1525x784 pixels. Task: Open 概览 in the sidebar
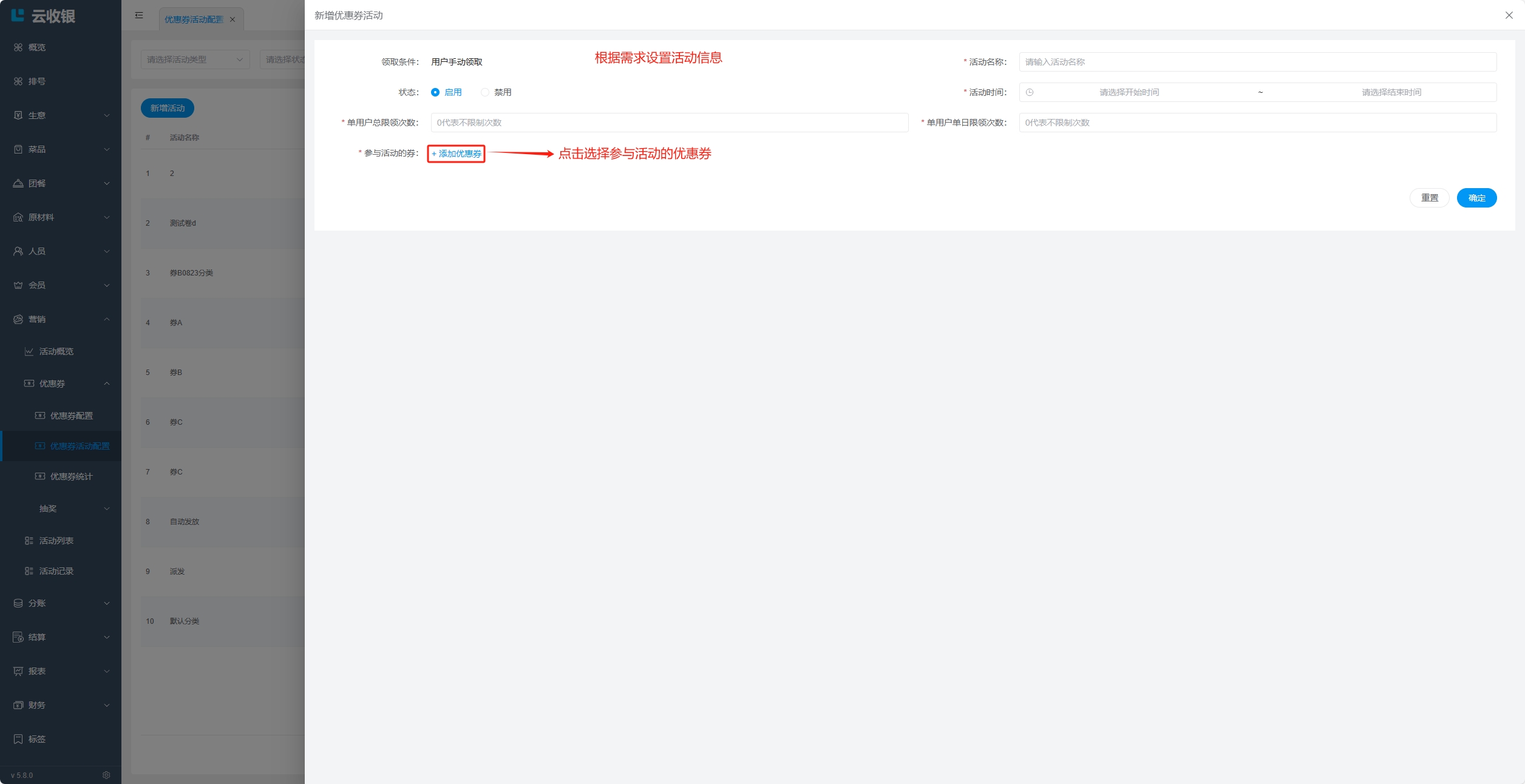click(x=36, y=47)
